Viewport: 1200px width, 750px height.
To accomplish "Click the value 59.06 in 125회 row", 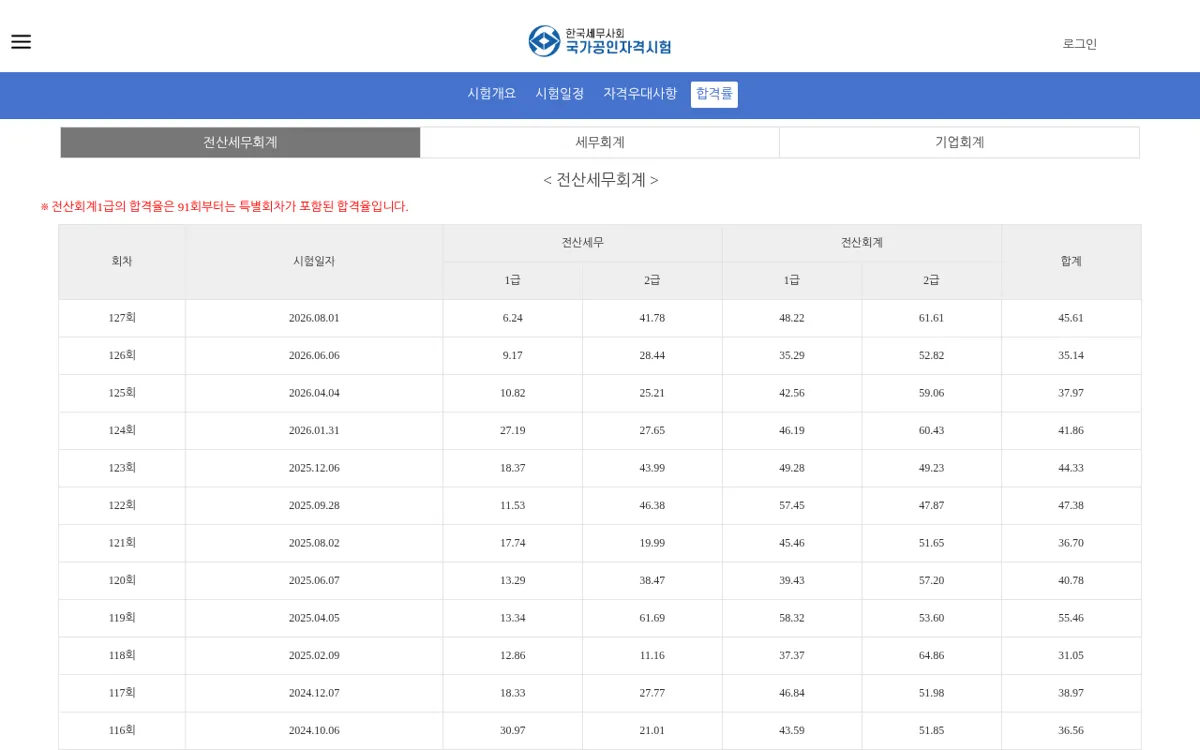I will 932,393.
